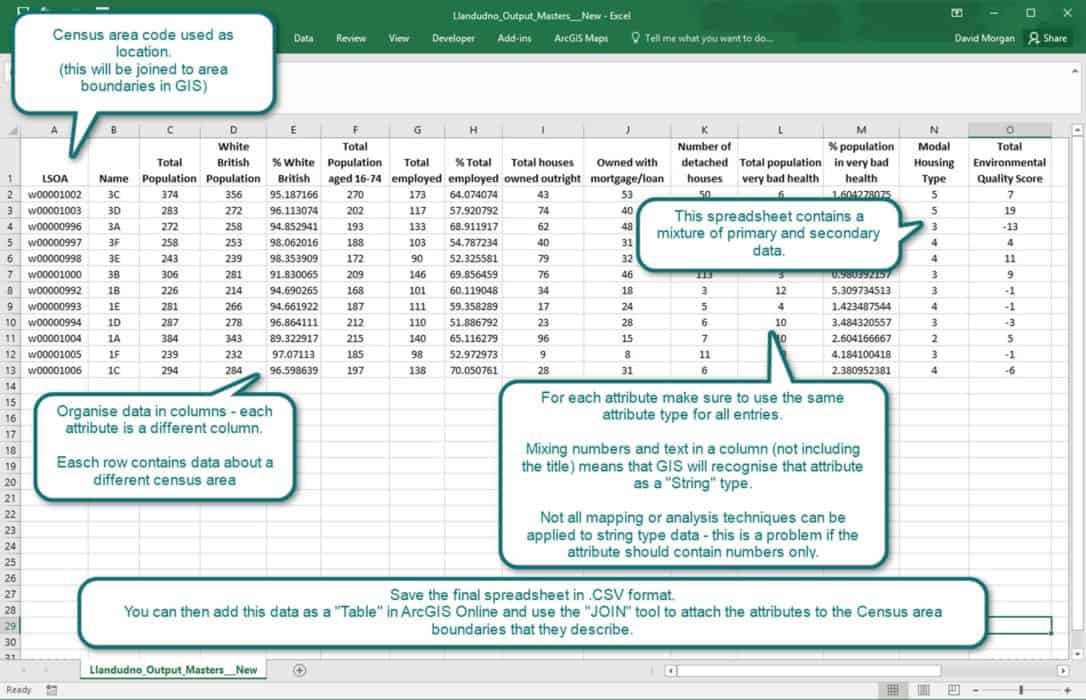Image resolution: width=1086 pixels, height=700 pixels.
Task: Select the Llandudno_Output_Masters__New sheet tab
Action: coord(172,669)
